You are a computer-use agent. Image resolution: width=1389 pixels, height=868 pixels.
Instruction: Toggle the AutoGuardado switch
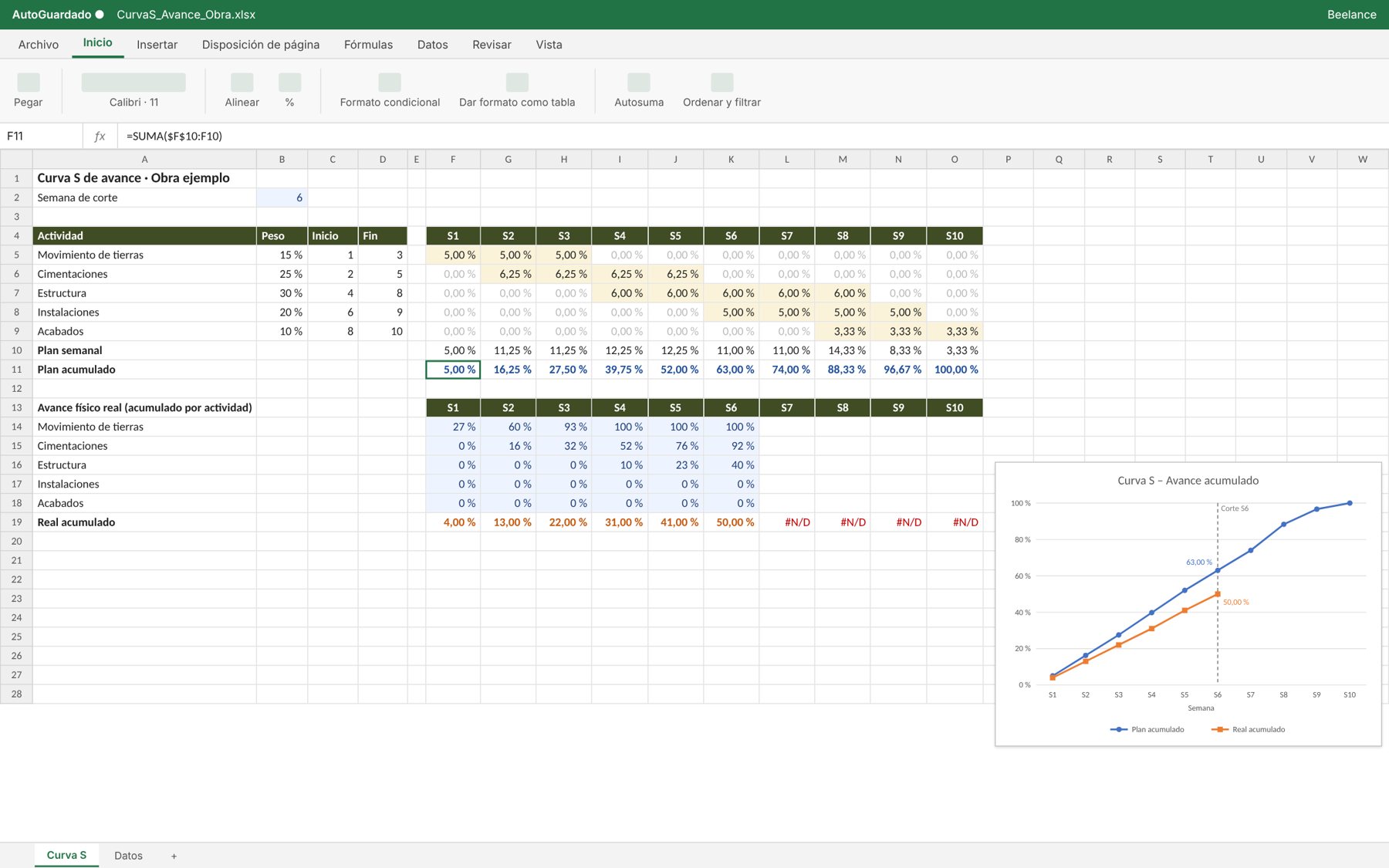click(100, 15)
